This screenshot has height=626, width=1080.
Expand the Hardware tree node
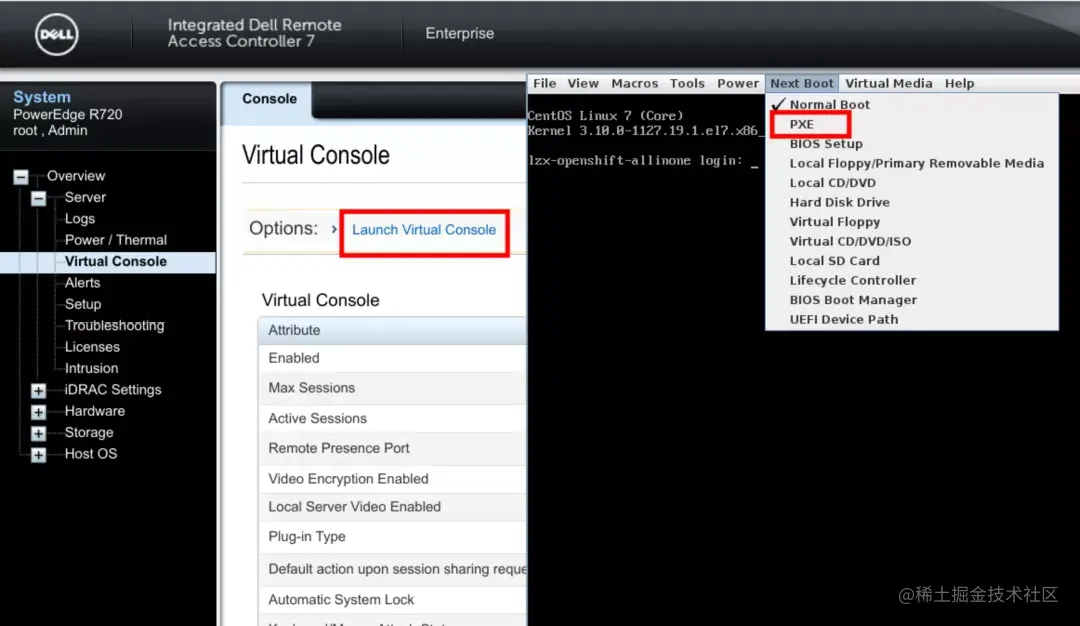39,412
